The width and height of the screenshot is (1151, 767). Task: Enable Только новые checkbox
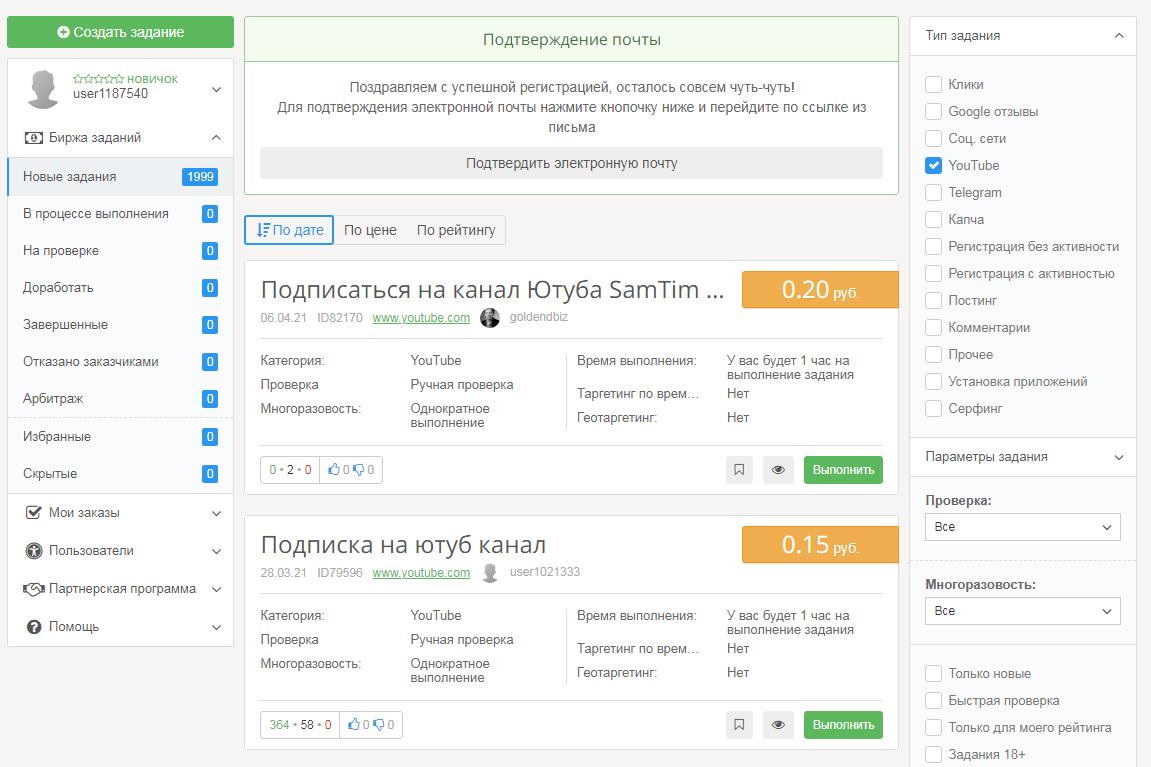(934, 674)
